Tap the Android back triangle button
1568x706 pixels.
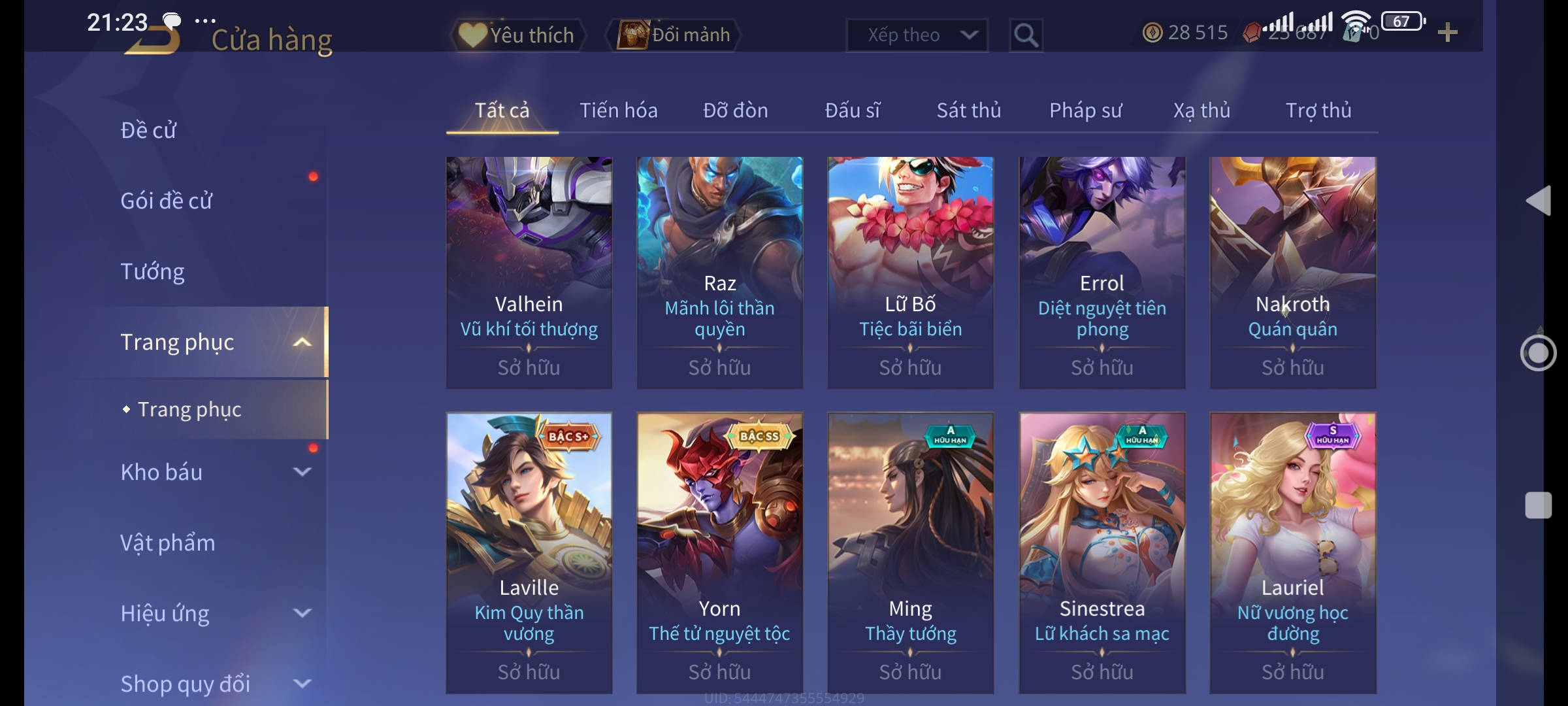pos(1539,200)
